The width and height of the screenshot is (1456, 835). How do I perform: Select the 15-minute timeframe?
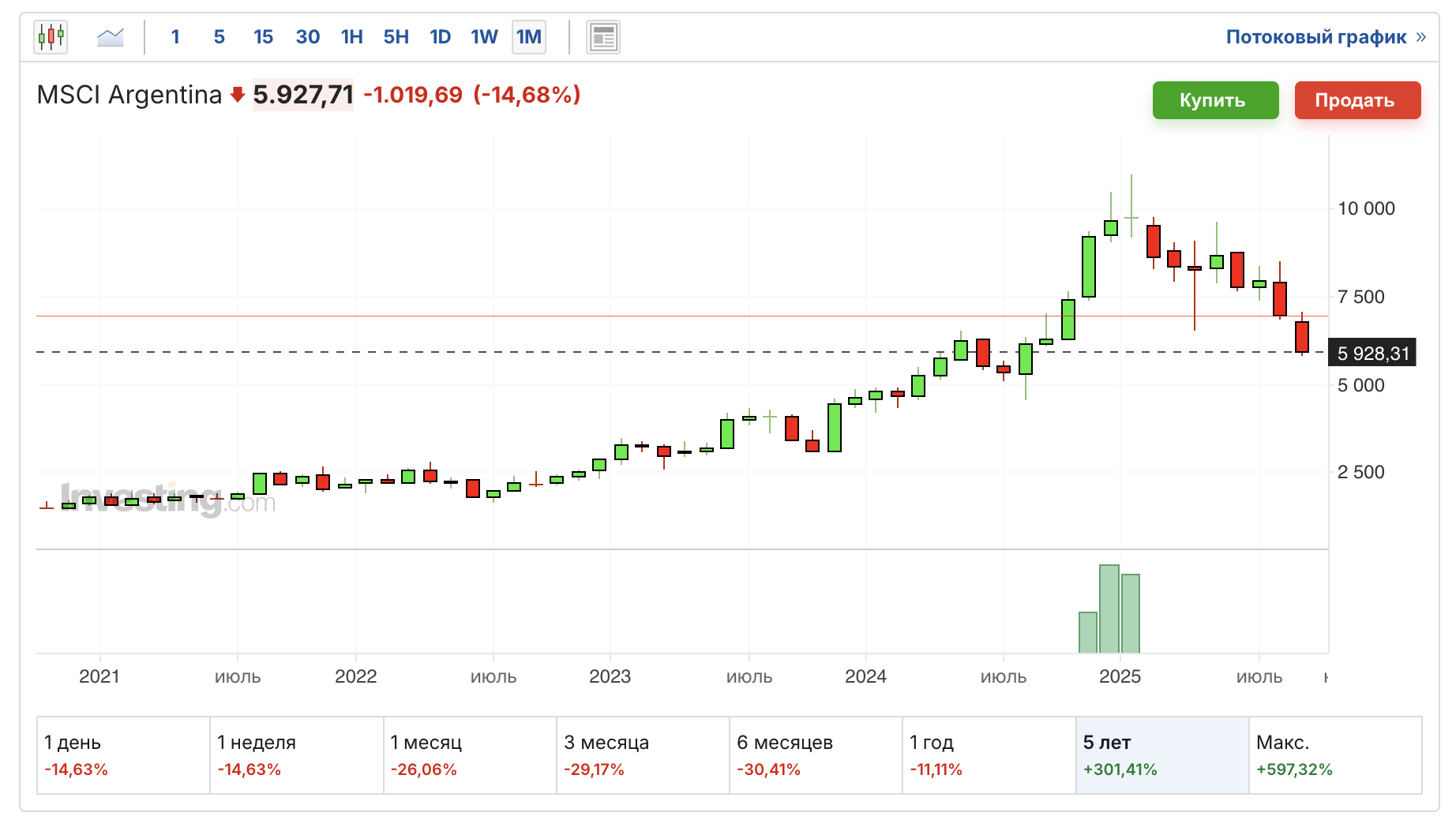click(263, 36)
